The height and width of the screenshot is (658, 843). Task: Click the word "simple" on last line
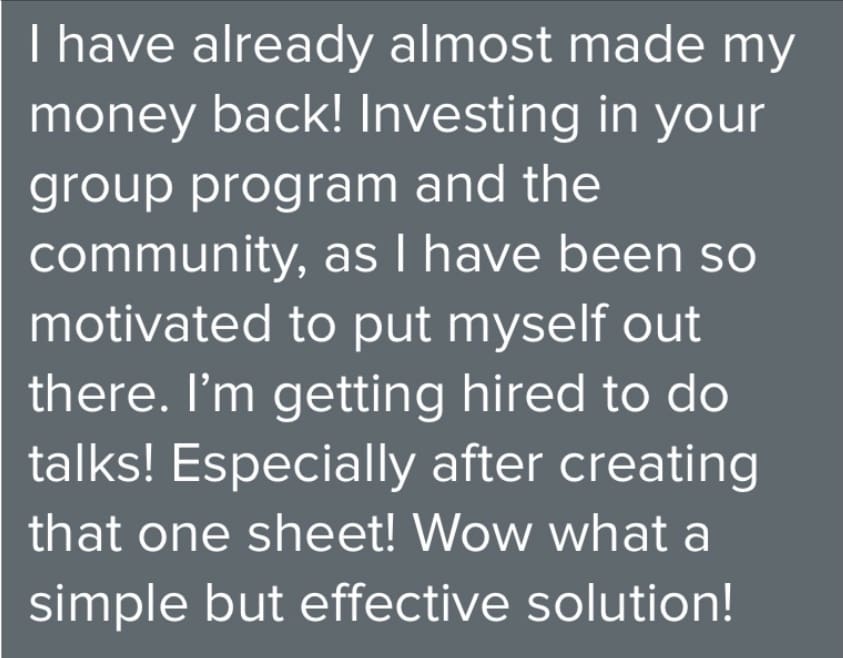(x=109, y=606)
